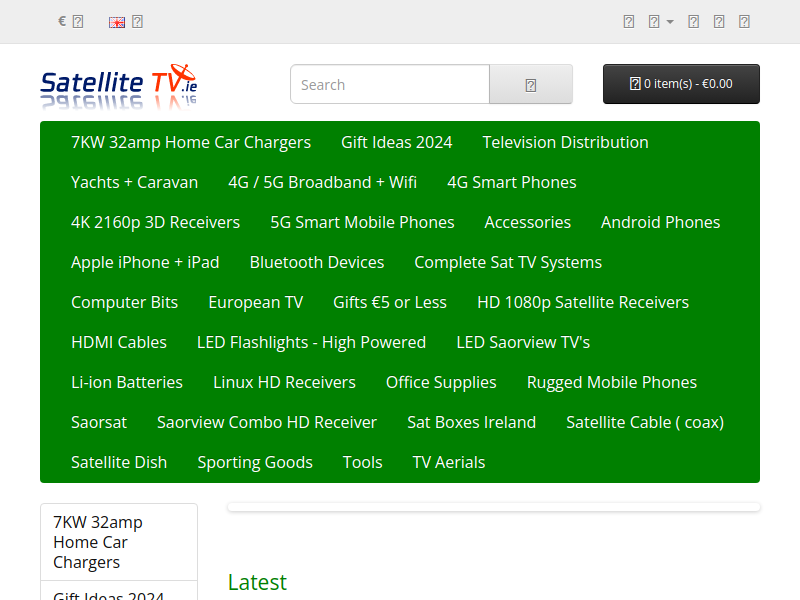Viewport: 800px width, 600px height.
Task: Open Gifts €5 or Less
Action: click(x=390, y=302)
